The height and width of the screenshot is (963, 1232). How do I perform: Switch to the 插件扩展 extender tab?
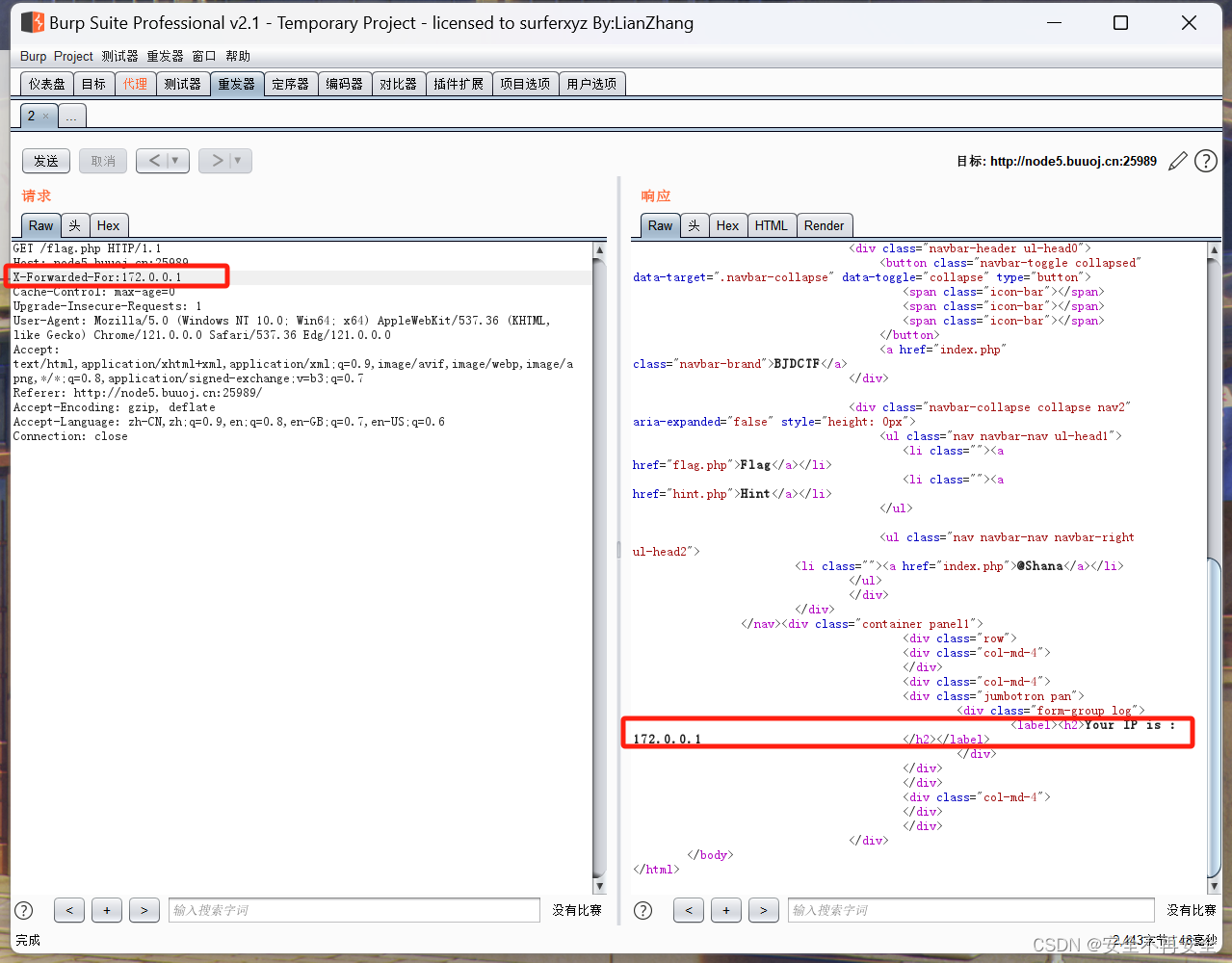[x=459, y=84]
